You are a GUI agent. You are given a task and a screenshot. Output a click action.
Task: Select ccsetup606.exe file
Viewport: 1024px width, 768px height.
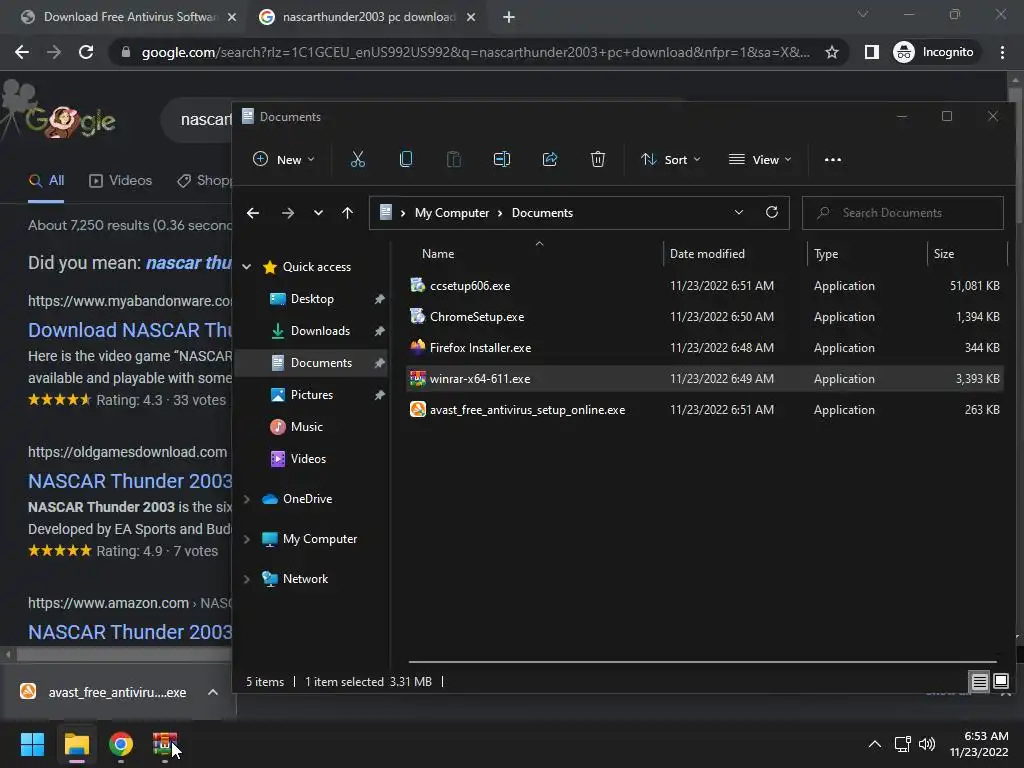tap(704, 285)
